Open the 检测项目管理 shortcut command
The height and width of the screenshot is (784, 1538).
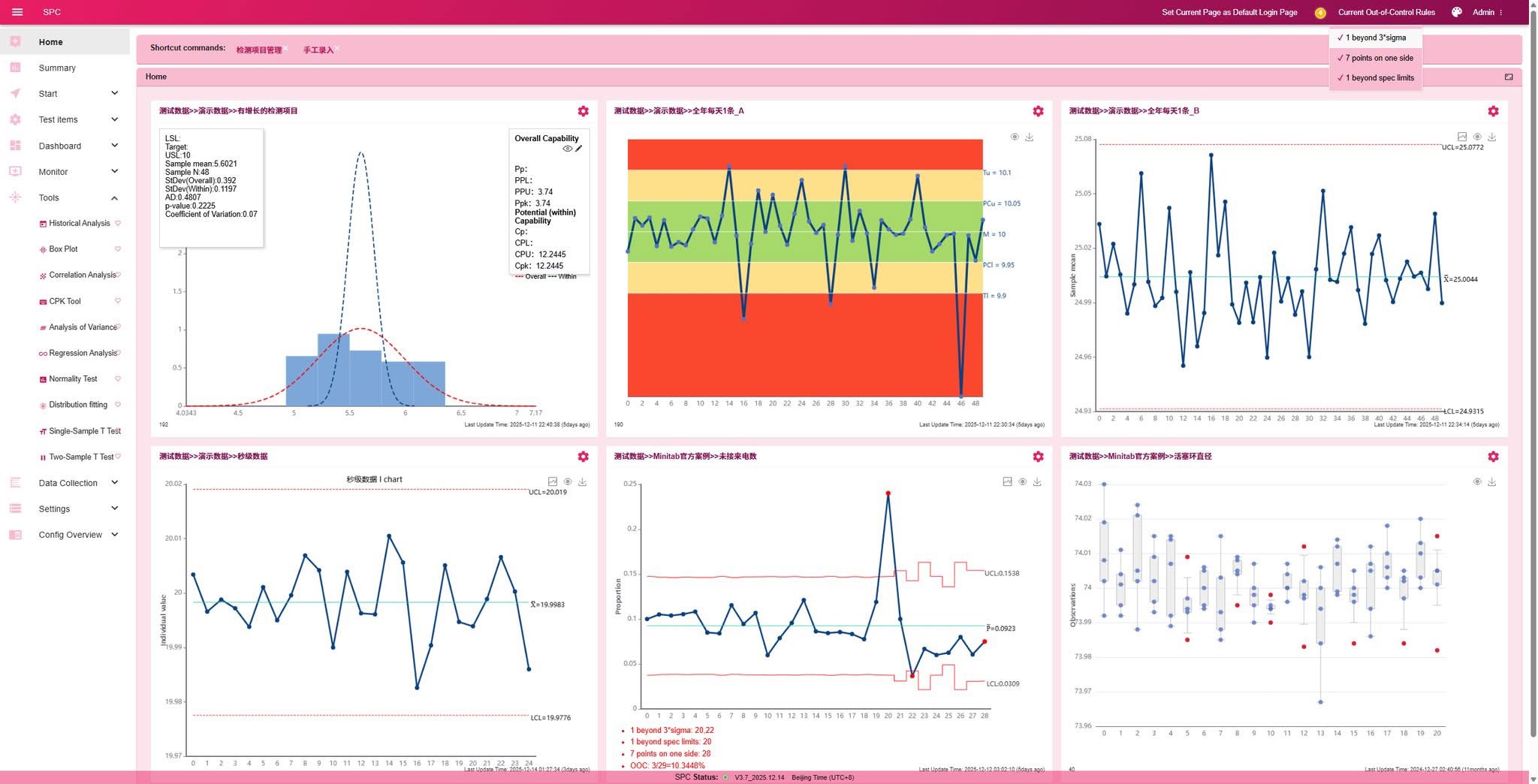(258, 50)
